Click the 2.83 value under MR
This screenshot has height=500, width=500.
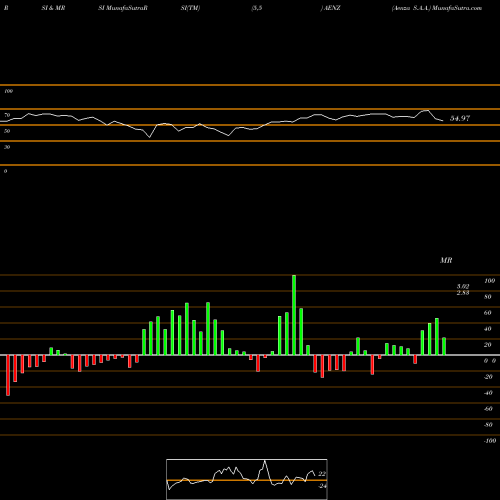click(463, 293)
